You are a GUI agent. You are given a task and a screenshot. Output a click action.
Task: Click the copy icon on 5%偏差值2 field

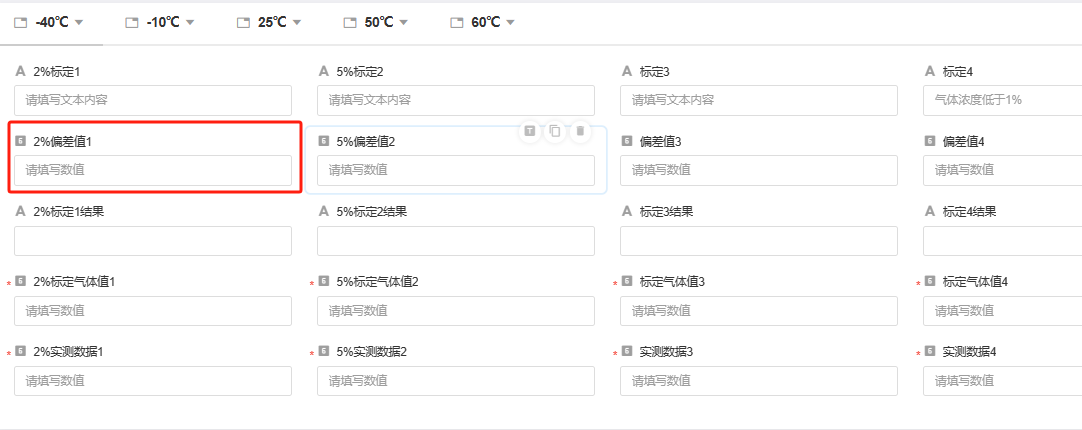(x=555, y=131)
